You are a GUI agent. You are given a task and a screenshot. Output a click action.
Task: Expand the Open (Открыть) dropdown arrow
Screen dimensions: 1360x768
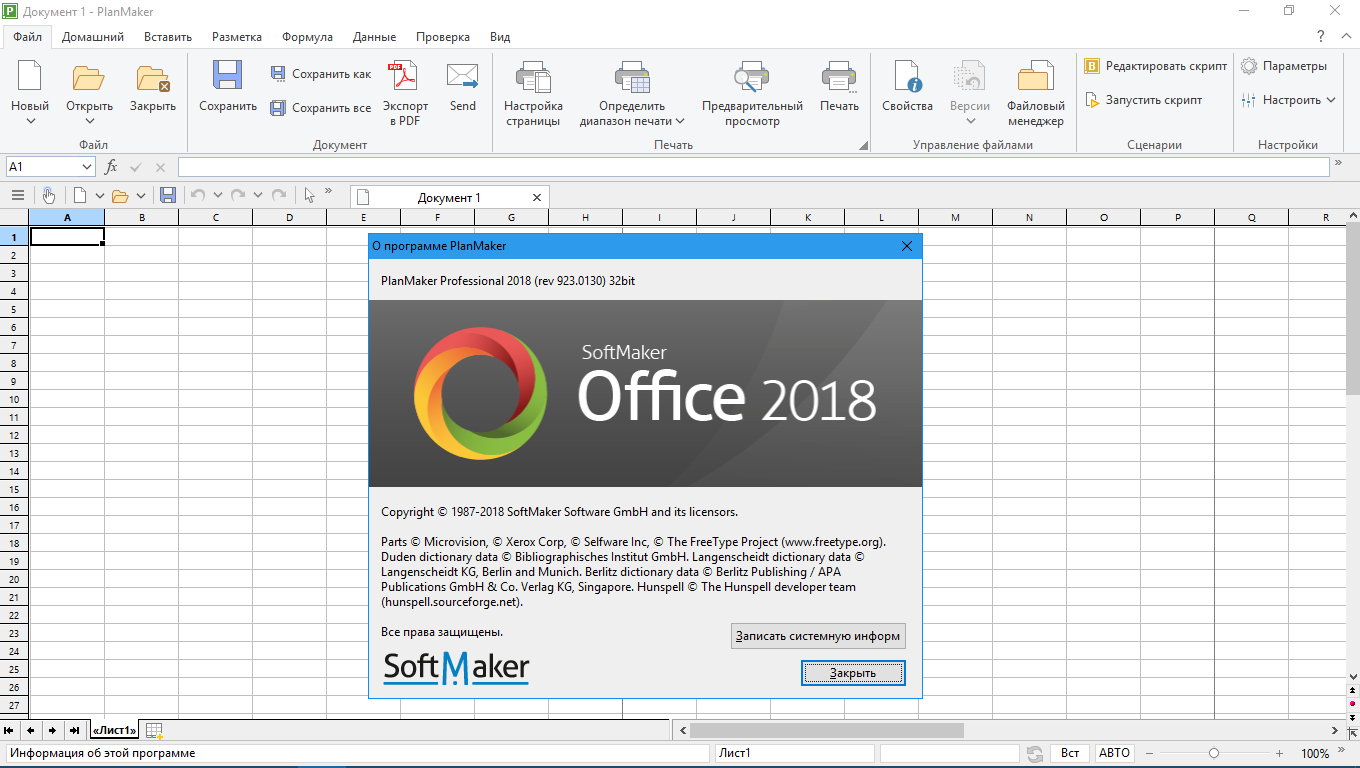[89, 122]
